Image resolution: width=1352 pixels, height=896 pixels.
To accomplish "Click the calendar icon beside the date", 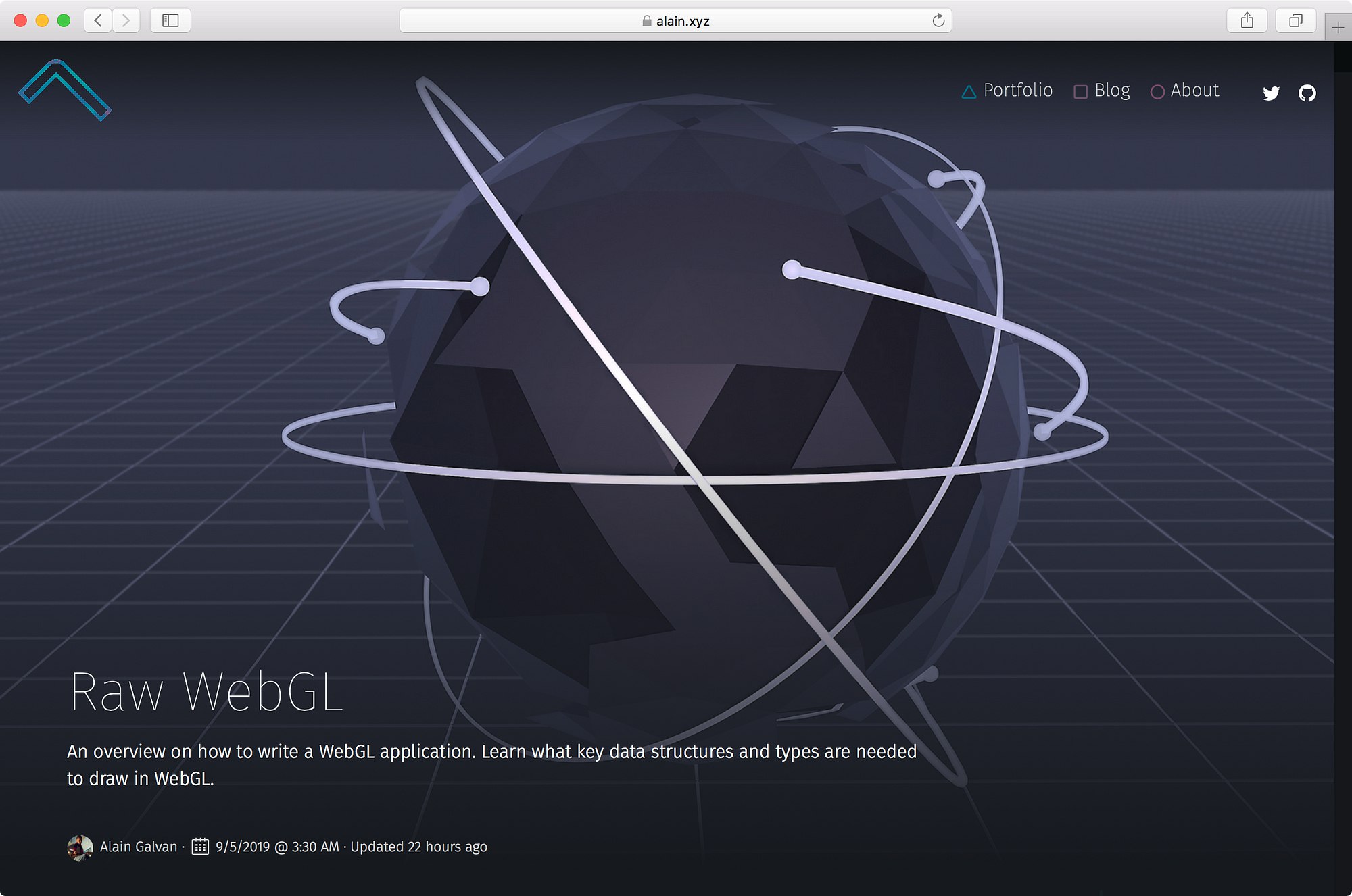I will (200, 846).
